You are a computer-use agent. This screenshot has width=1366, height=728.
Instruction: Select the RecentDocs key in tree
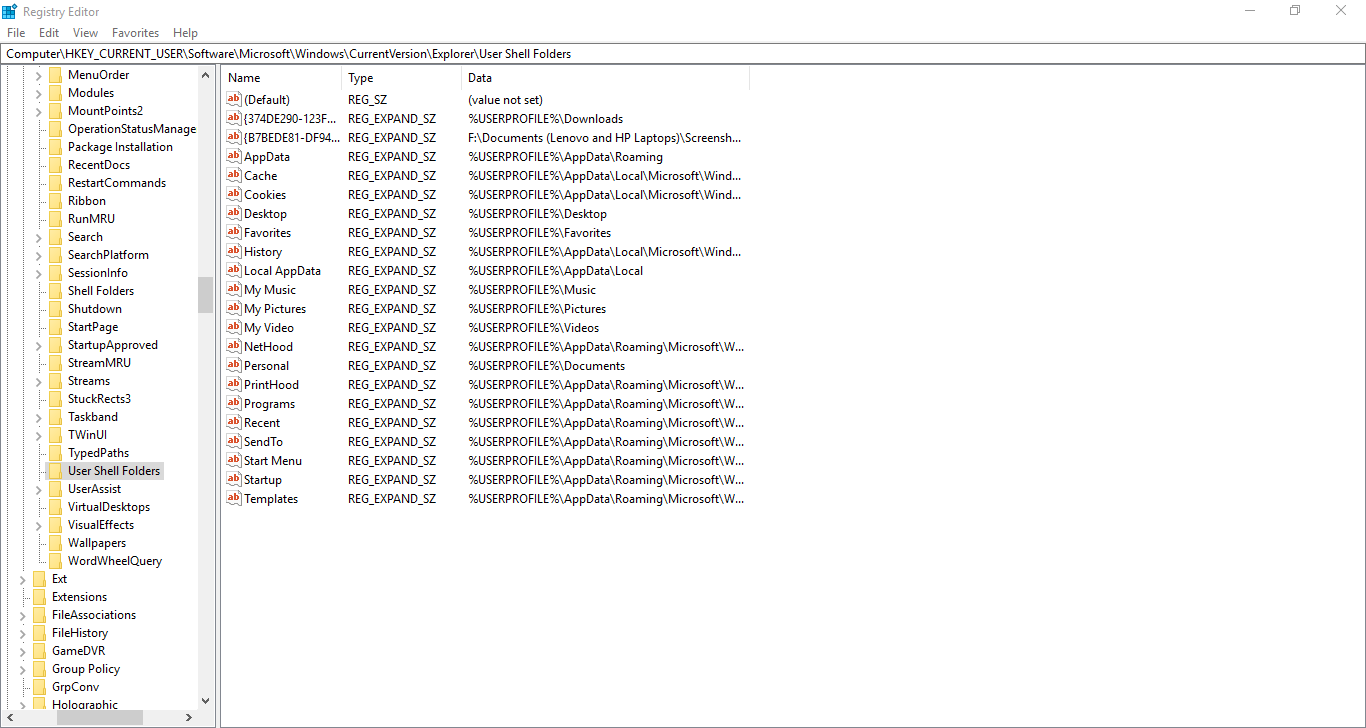tap(99, 165)
